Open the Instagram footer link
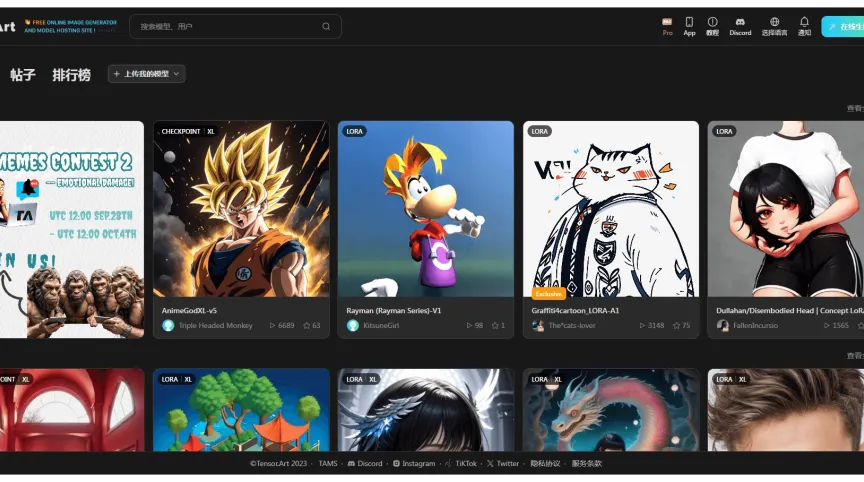 click(414, 463)
